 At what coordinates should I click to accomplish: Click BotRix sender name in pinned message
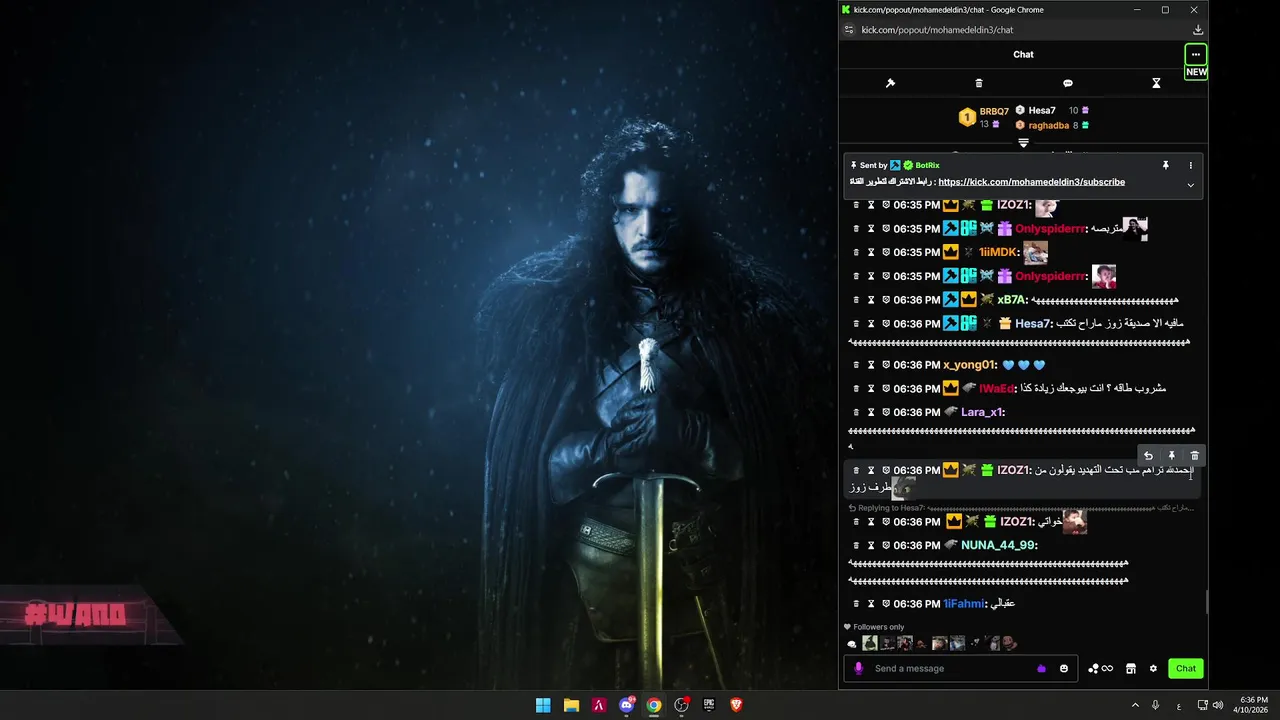(927, 165)
